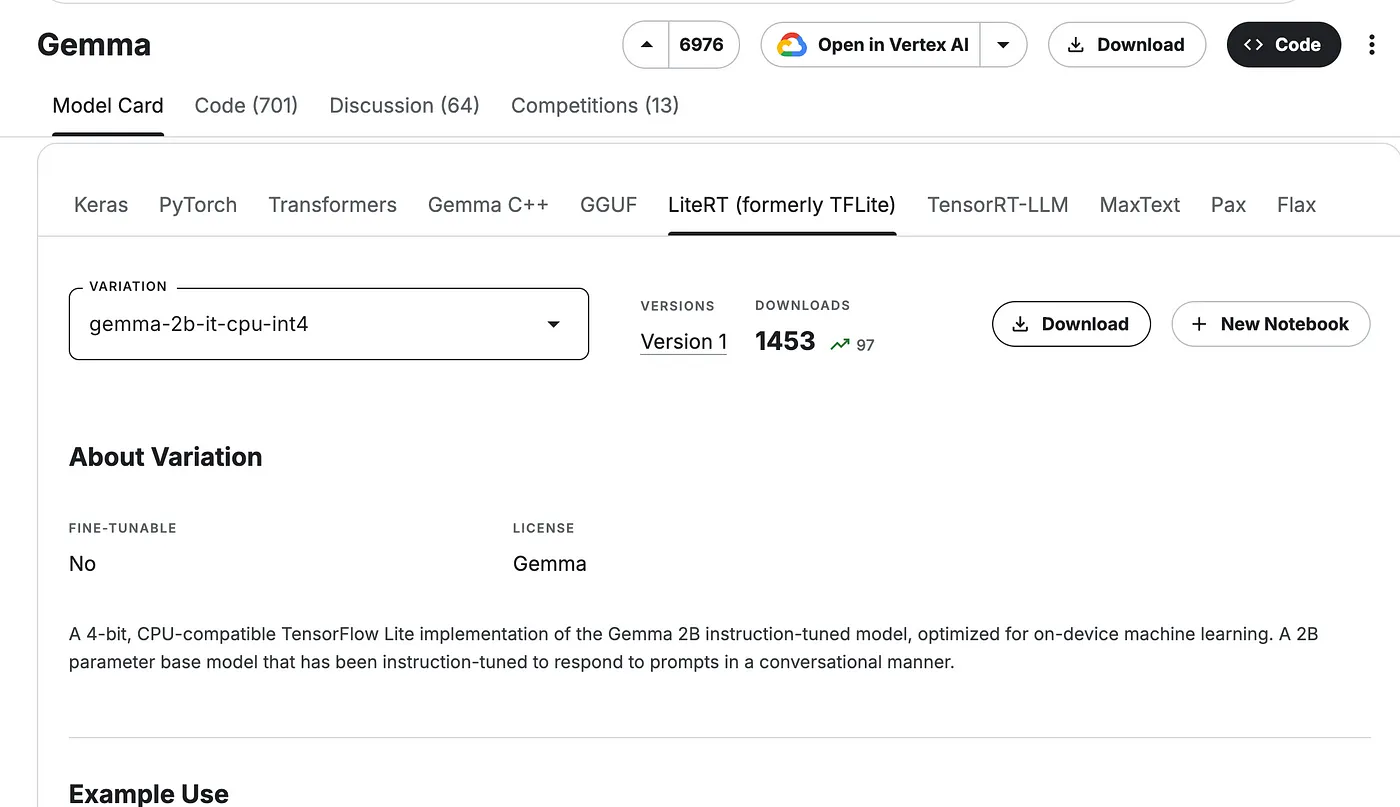Open the Version 1 versions link
Viewport: 1400px width, 807px height.
coord(683,342)
